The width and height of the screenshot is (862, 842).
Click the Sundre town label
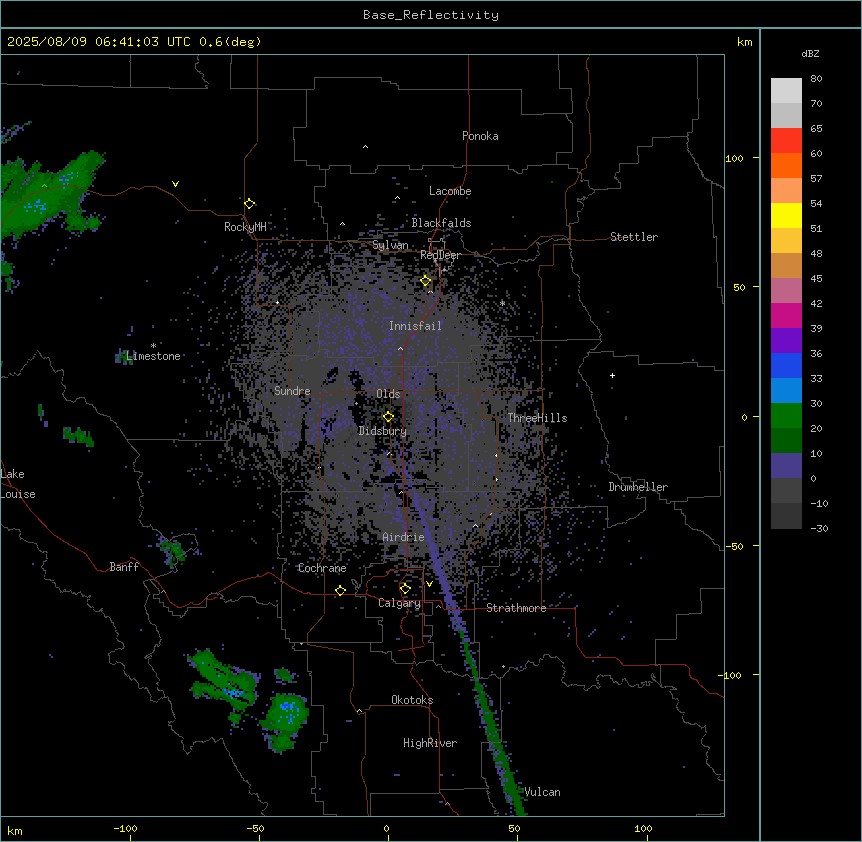pyautogui.click(x=292, y=391)
